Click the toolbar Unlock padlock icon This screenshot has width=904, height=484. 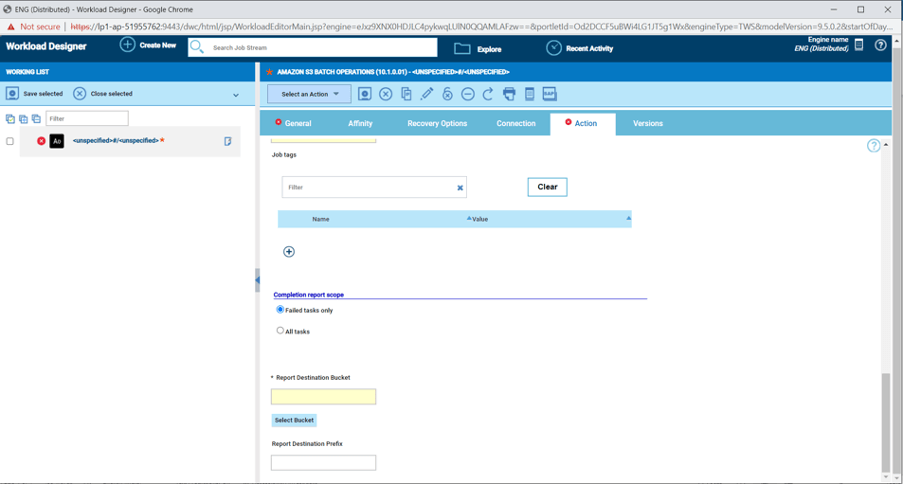447,94
